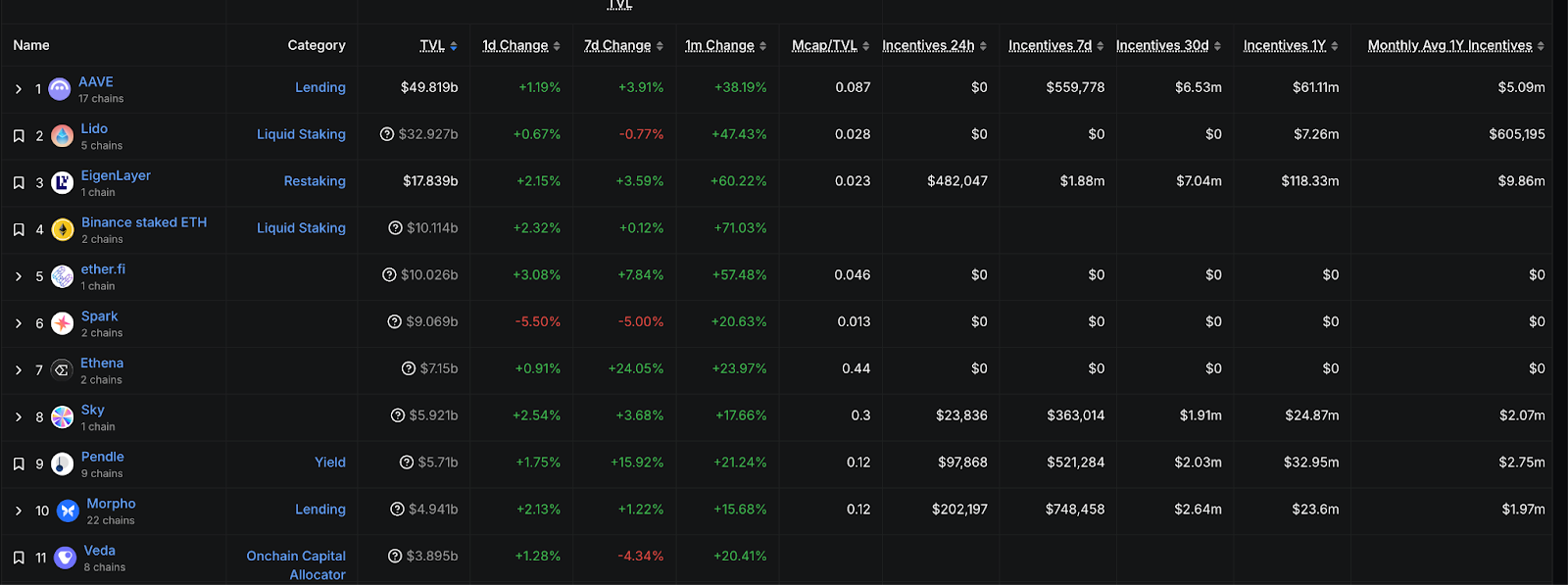Expand the ether.fi row chevron
Screen dimensions: 1568x585
click(19, 277)
